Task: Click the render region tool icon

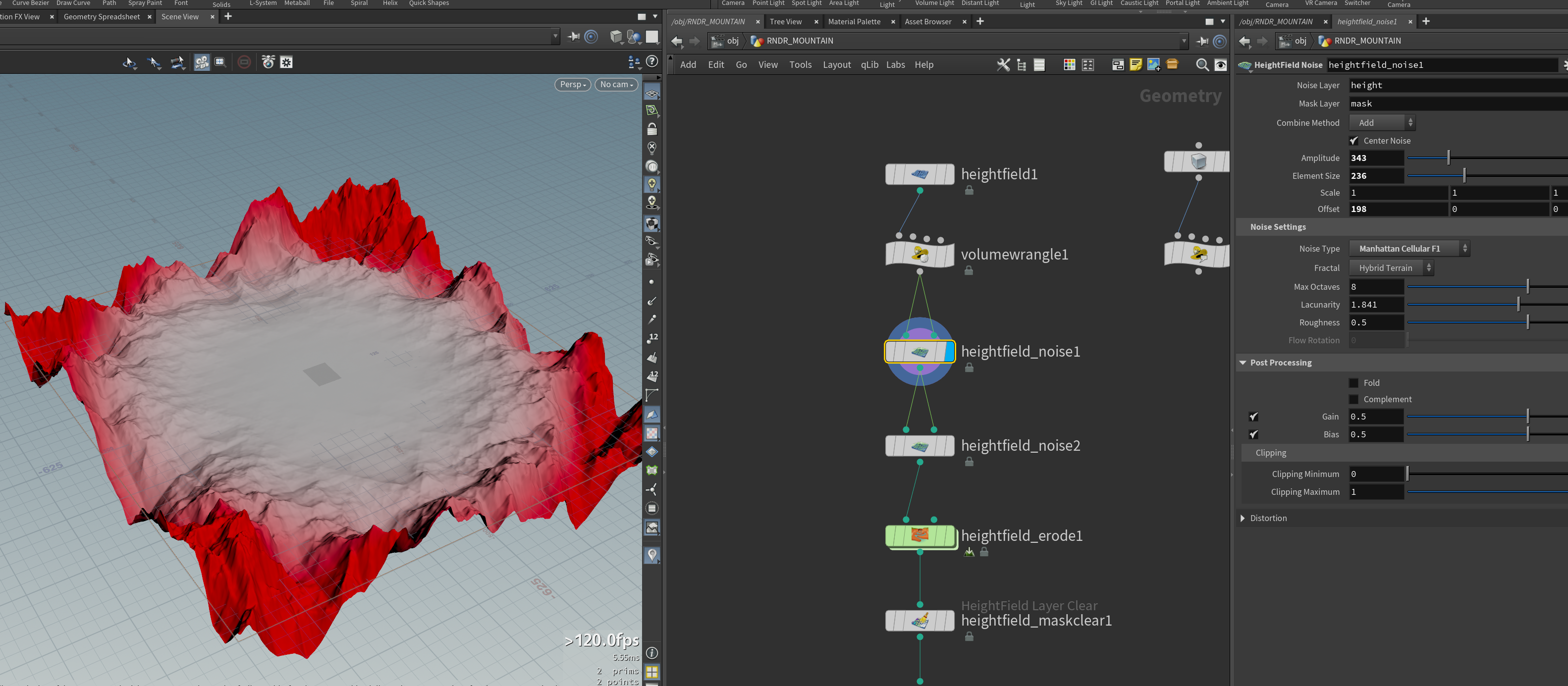Action: [220, 62]
